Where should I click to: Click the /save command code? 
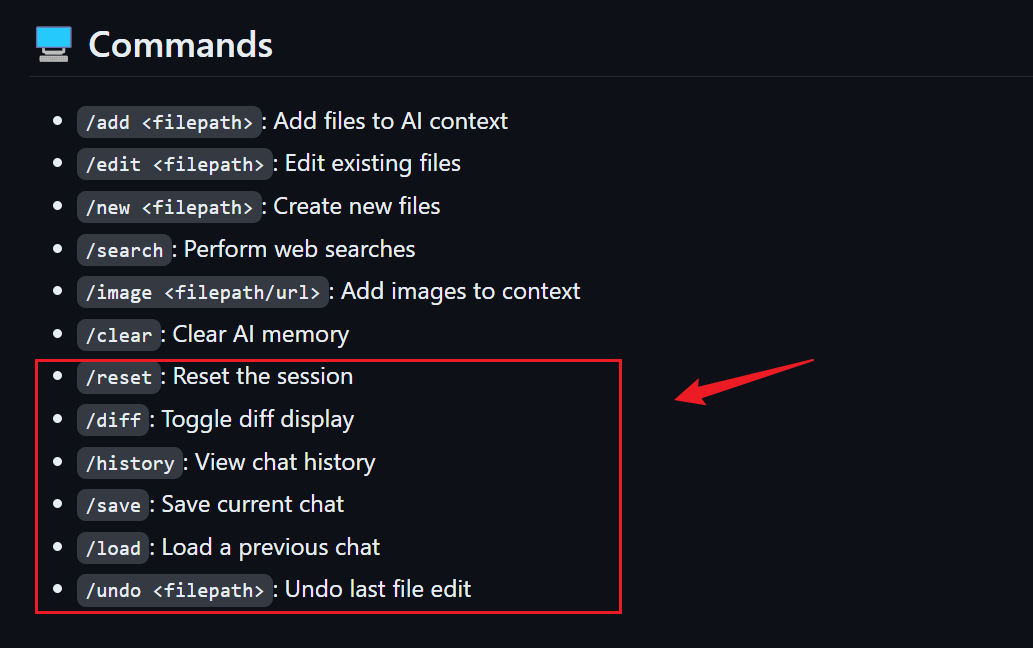[113, 505]
